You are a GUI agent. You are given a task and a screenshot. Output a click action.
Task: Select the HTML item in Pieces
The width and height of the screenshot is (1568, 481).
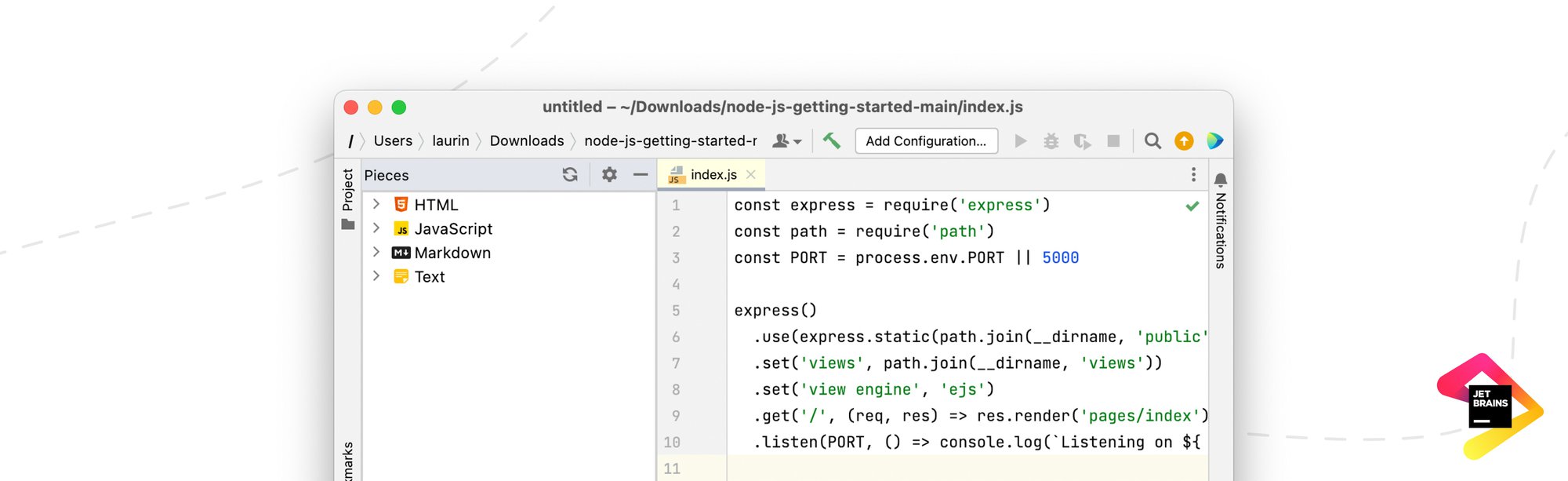(x=436, y=205)
